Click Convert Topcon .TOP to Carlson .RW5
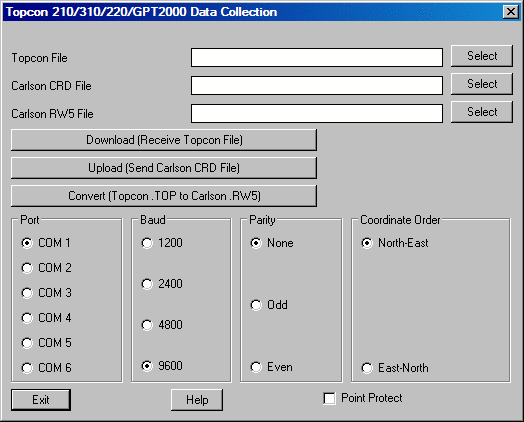The height and width of the screenshot is (422, 524). pos(164,196)
